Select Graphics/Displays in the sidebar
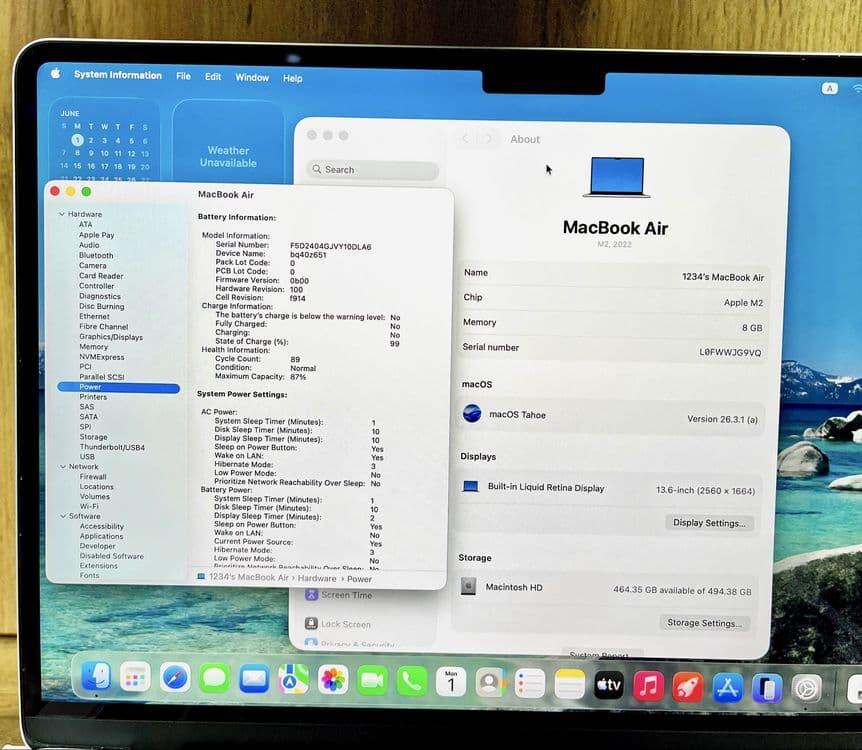 tap(111, 337)
